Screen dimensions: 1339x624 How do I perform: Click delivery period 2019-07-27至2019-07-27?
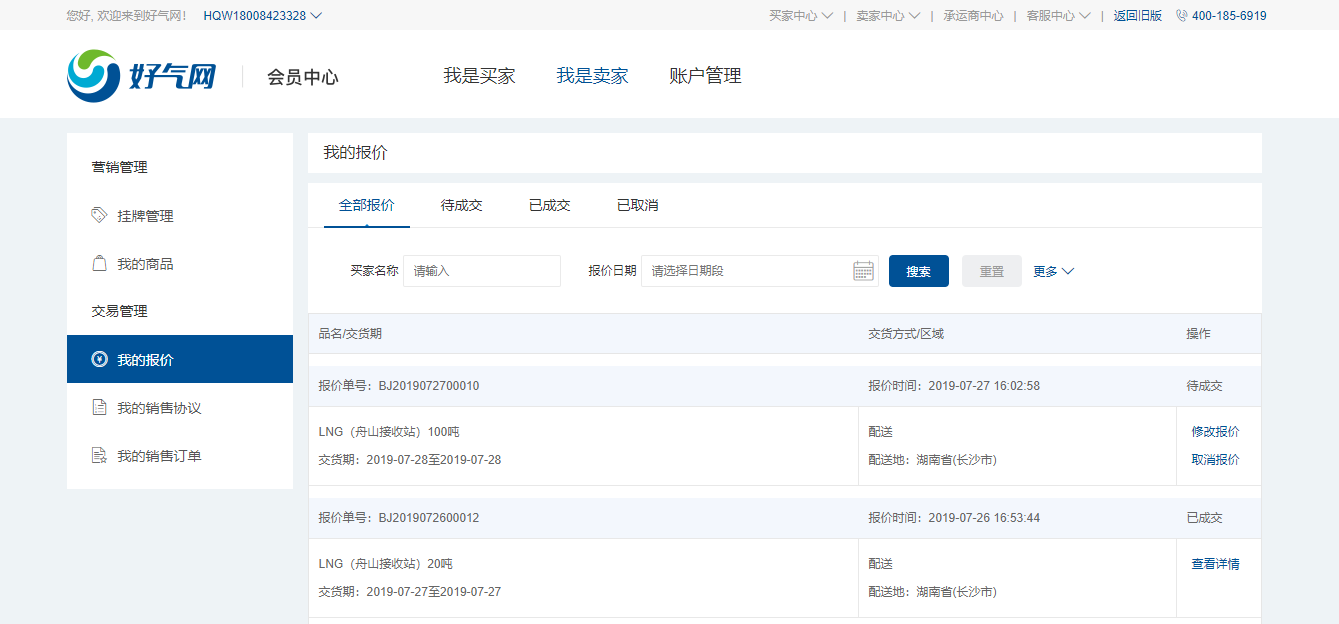point(434,592)
